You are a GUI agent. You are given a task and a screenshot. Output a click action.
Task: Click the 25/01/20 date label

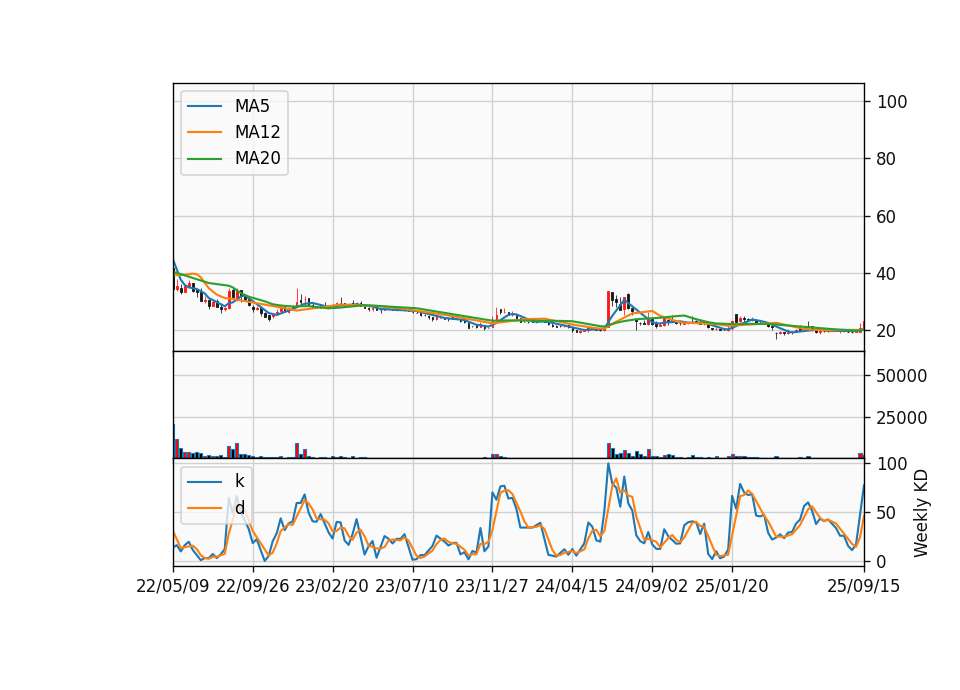pos(732,586)
